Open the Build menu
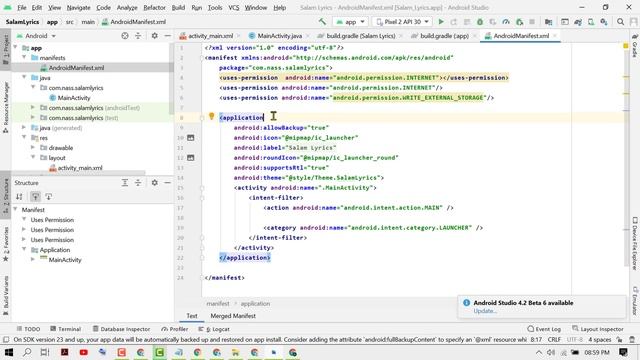This screenshot has width=640, height=360. coord(178,7)
